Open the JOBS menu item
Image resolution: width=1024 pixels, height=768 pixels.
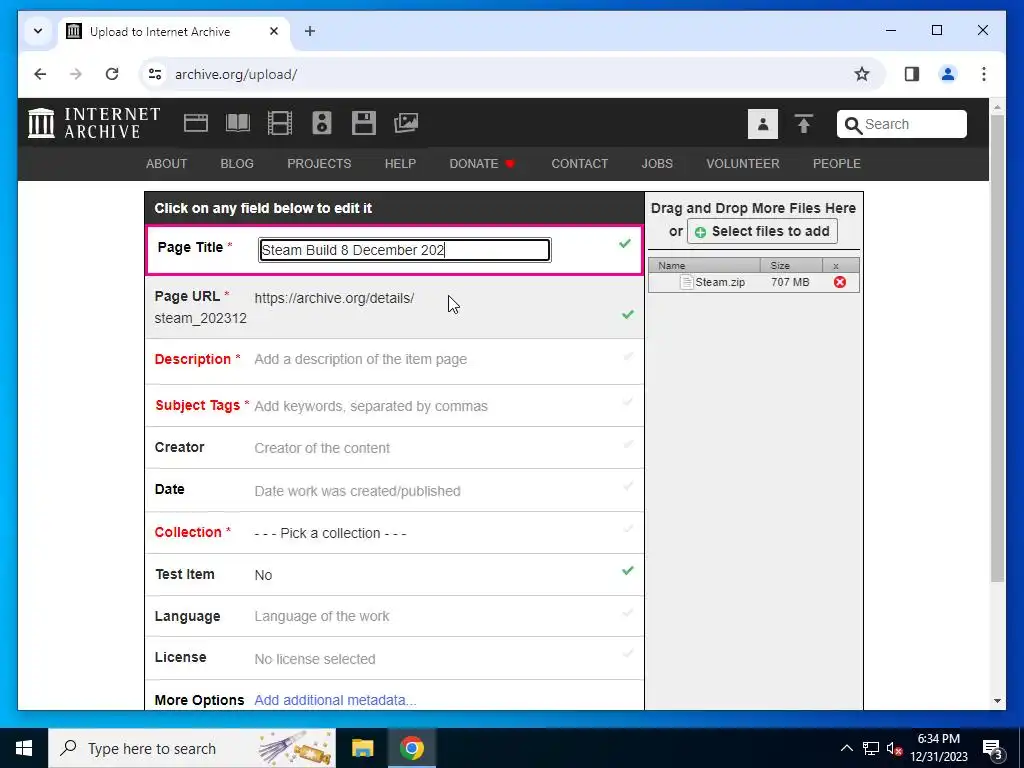[657, 164]
